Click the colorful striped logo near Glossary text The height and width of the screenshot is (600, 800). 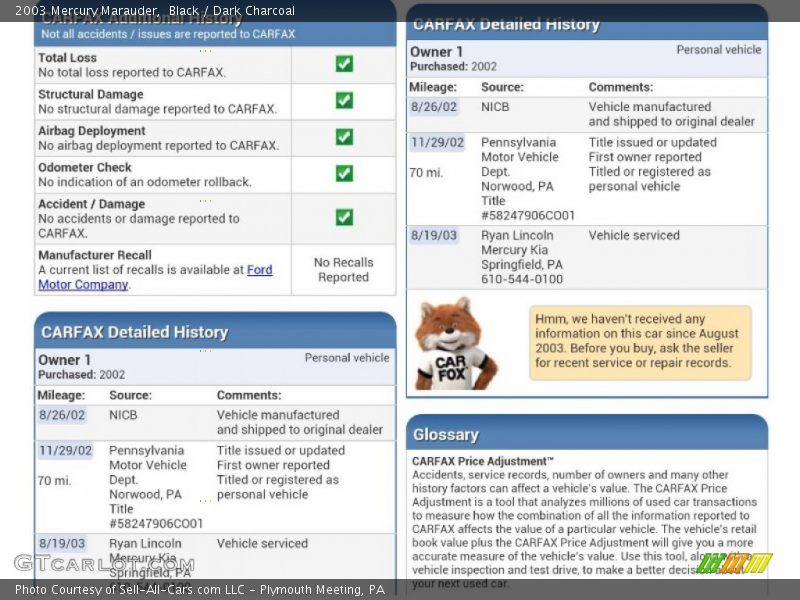734,563
